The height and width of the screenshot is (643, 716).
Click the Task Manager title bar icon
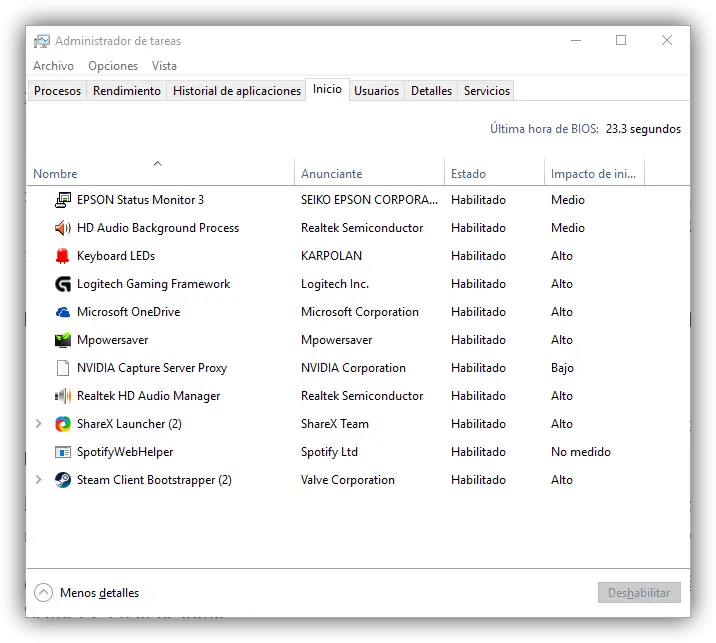pyautogui.click(x=42, y=41)
